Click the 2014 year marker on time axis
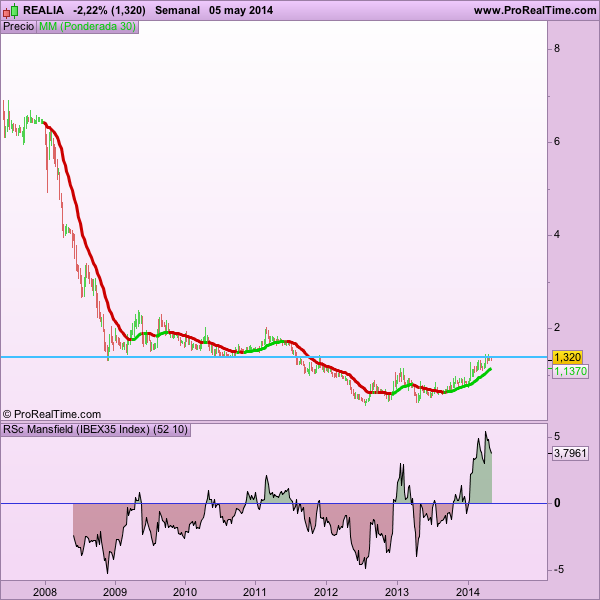The height and width of the screenshot is (600, 600). pos(468,592)
